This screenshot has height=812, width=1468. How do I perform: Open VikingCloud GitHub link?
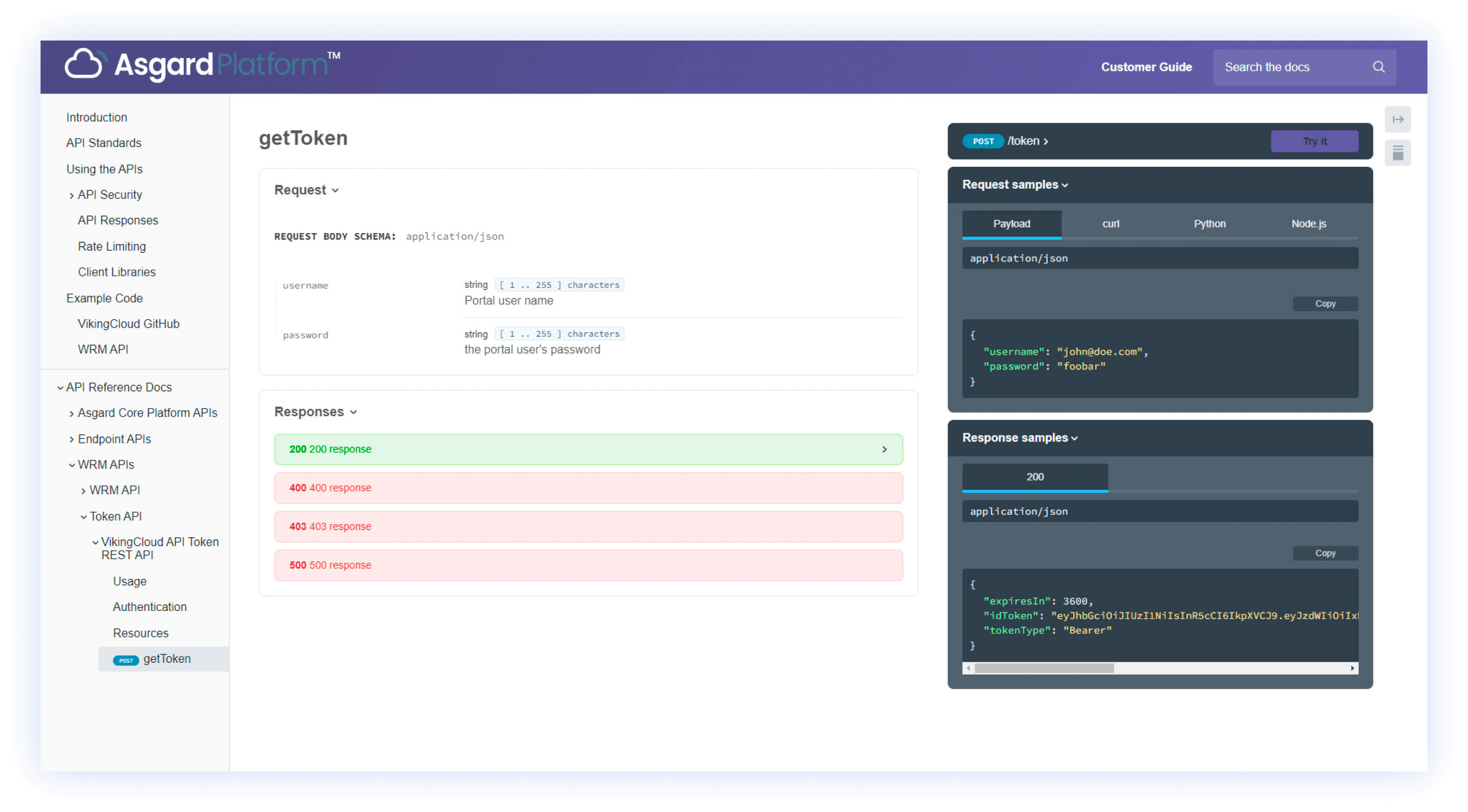tap(128, 324)
